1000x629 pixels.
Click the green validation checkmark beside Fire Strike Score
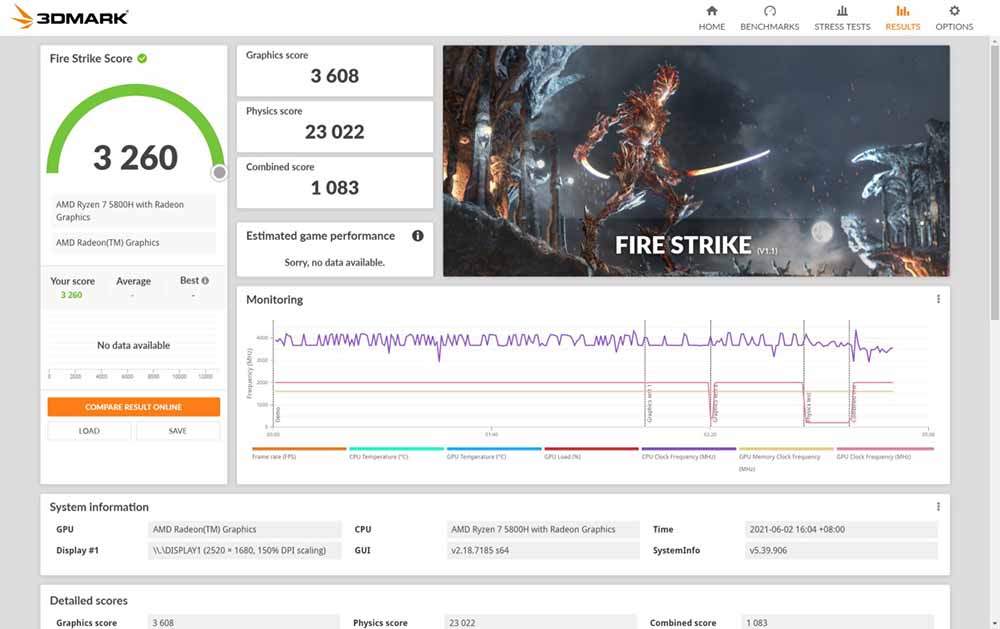coord(142,58)
